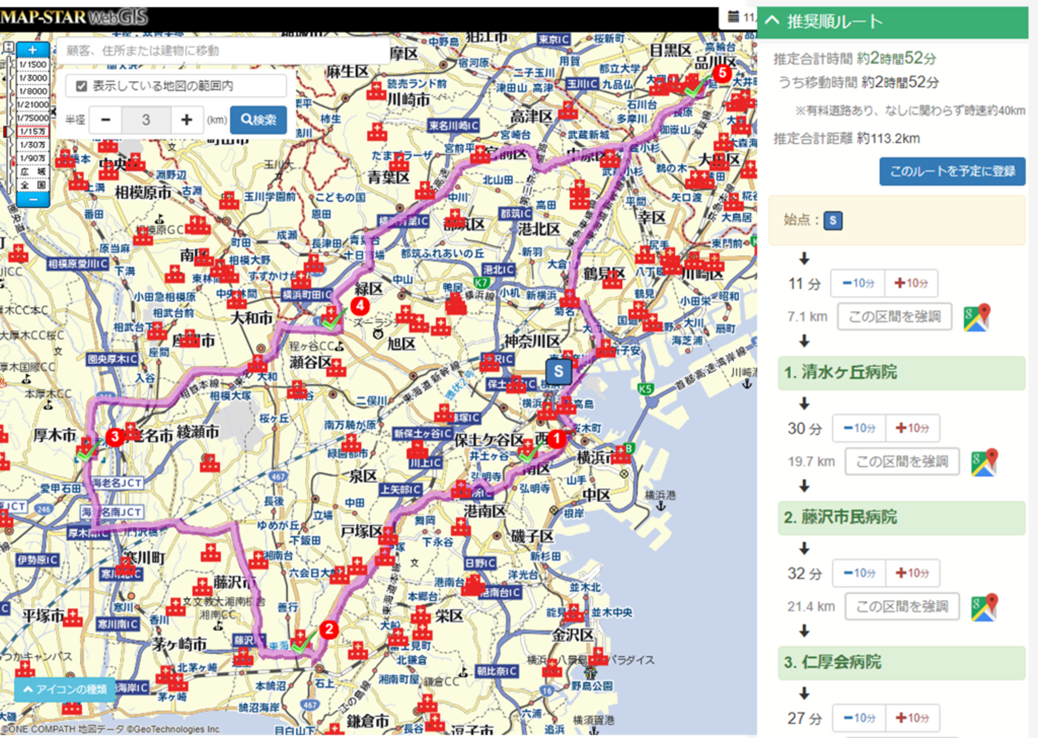Click the red scale slider handle
This screenshot has height=738, width=1038.
tap(9, 132)
